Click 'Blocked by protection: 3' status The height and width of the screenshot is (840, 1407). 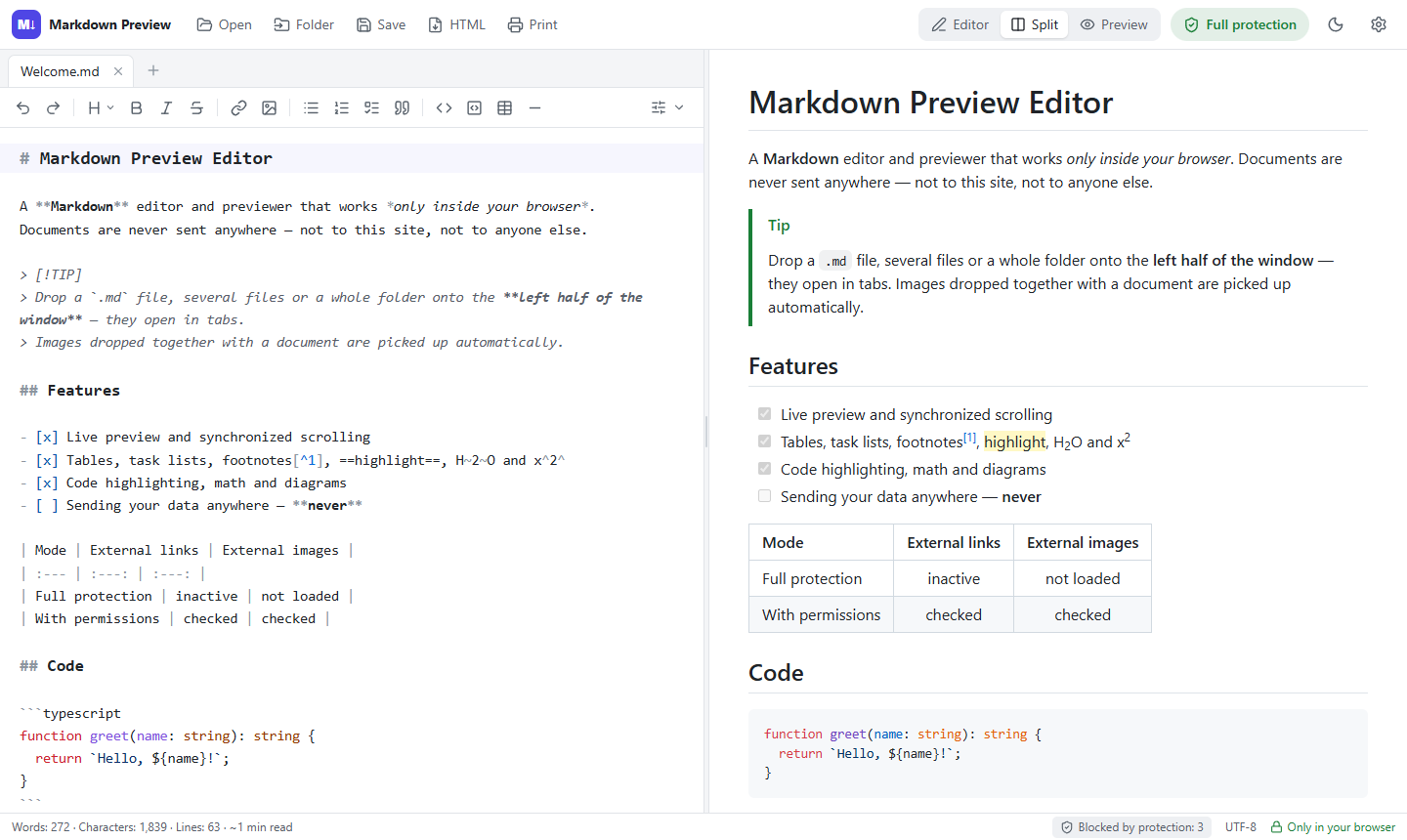(x=1132, y=827)
